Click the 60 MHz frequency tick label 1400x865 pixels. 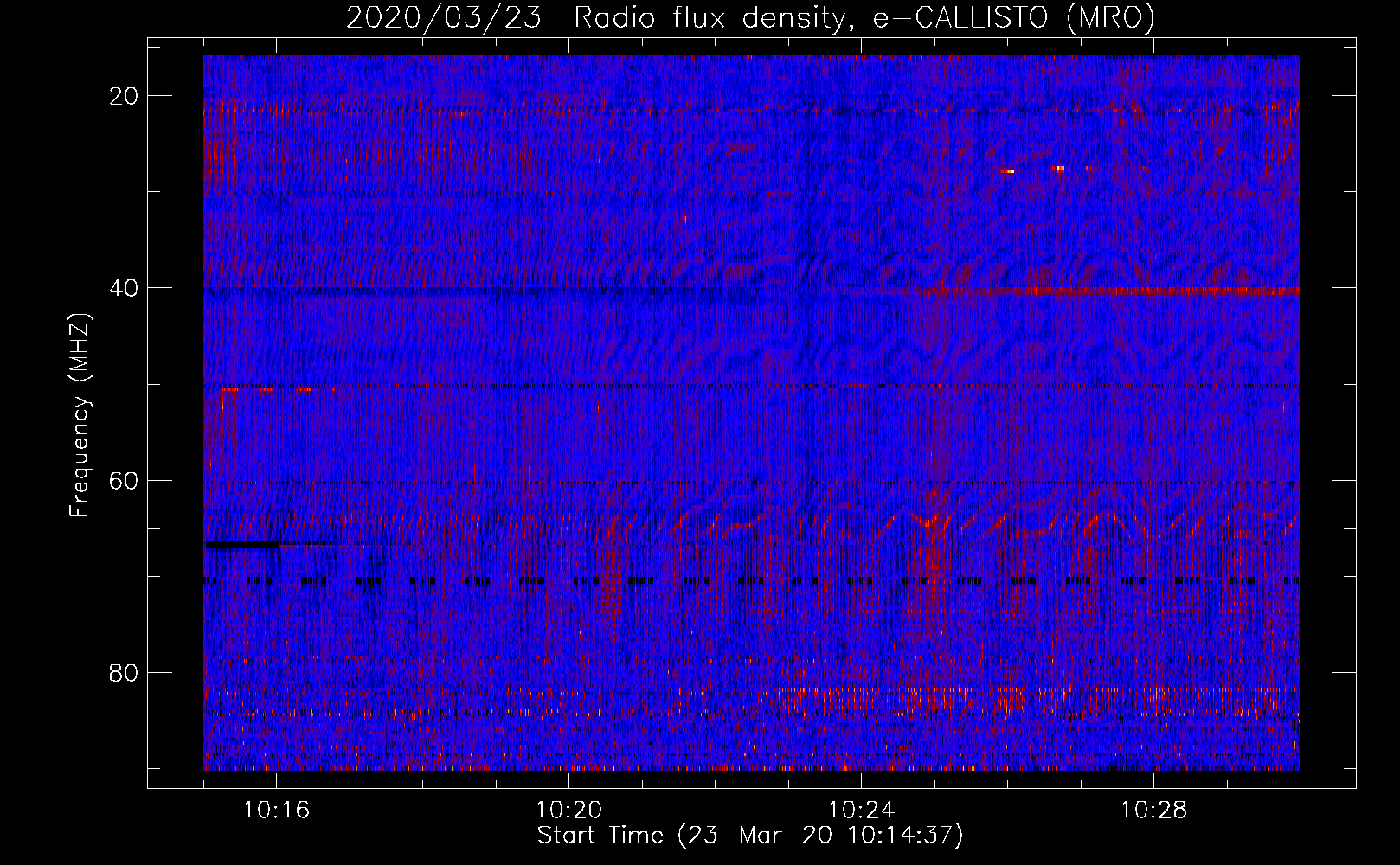coord(125,481)
